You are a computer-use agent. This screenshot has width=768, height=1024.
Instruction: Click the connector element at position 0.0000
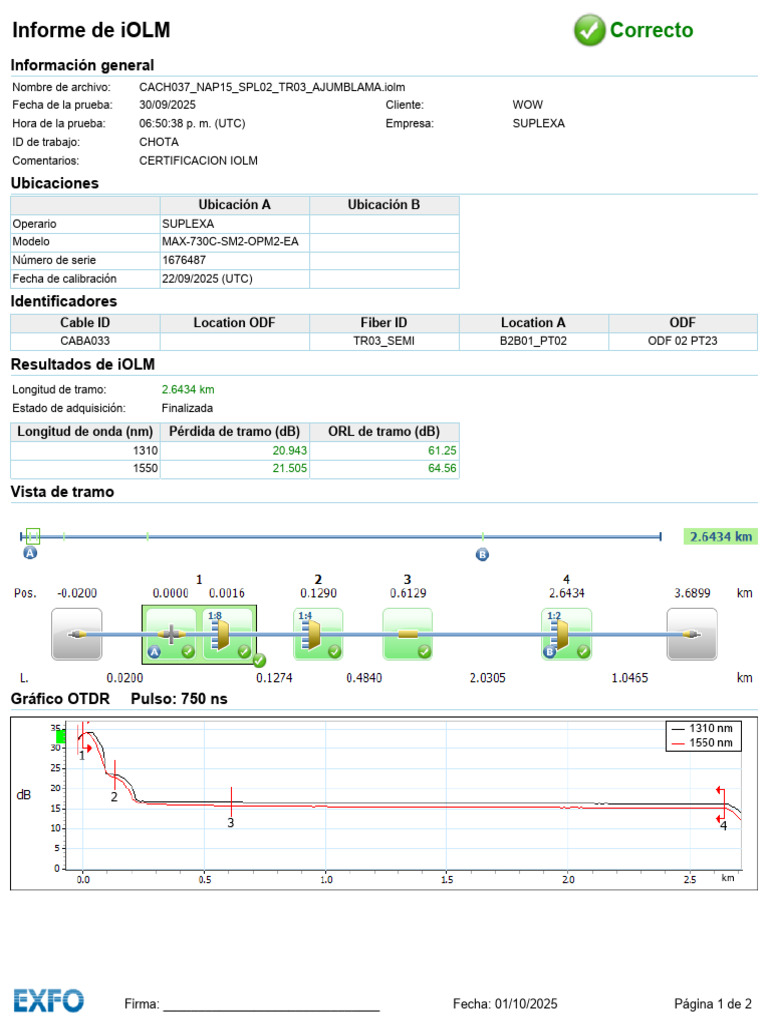[x=170, y=633]
